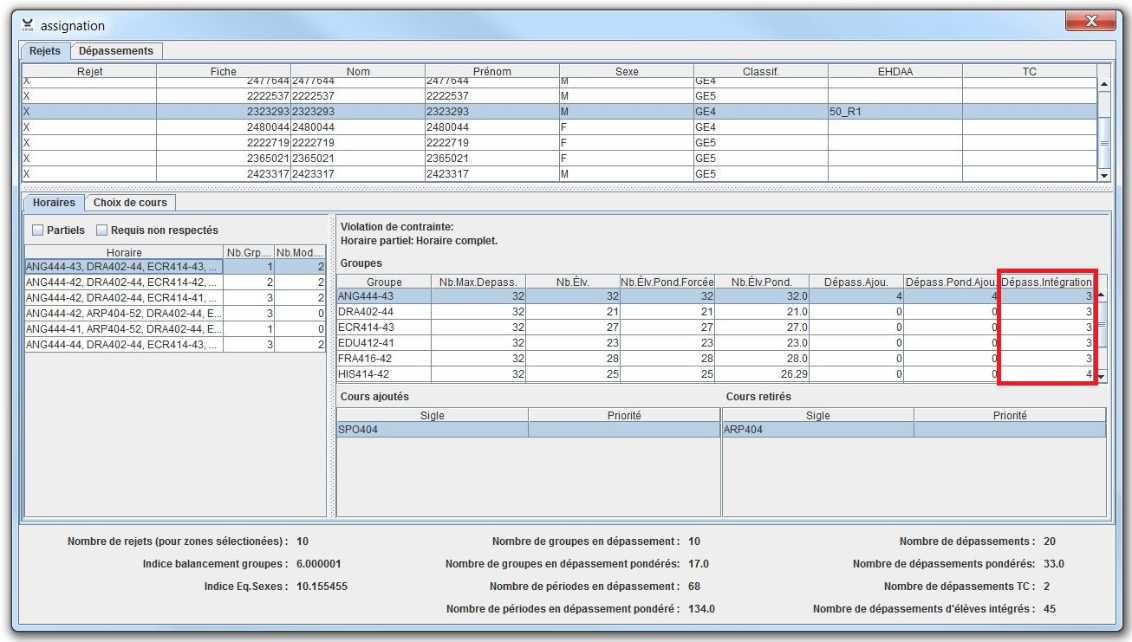Select group row ANG444-43
The image size is (1132, 642).
point(716,296)
